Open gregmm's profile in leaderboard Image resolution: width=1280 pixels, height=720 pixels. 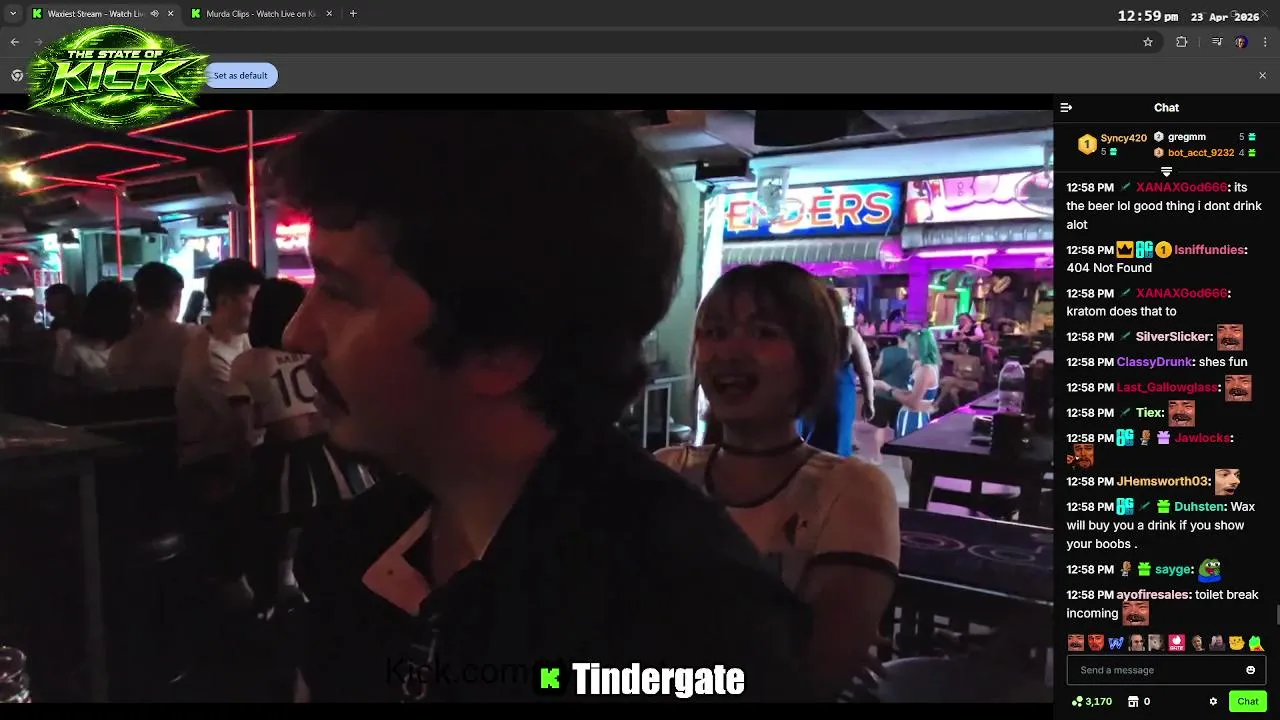(1187, 137)
